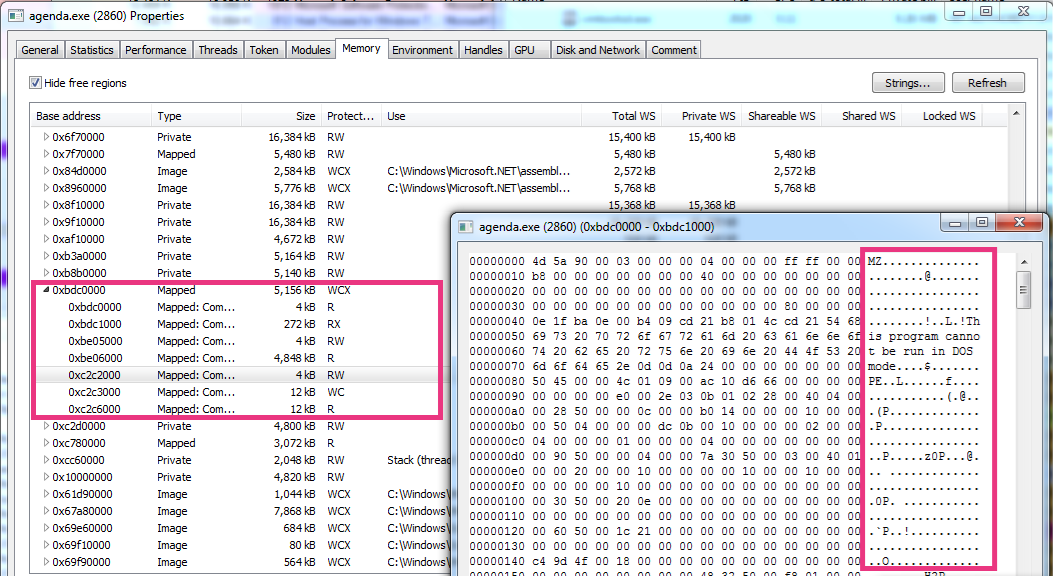Open the Handles tab

[483, 50]
